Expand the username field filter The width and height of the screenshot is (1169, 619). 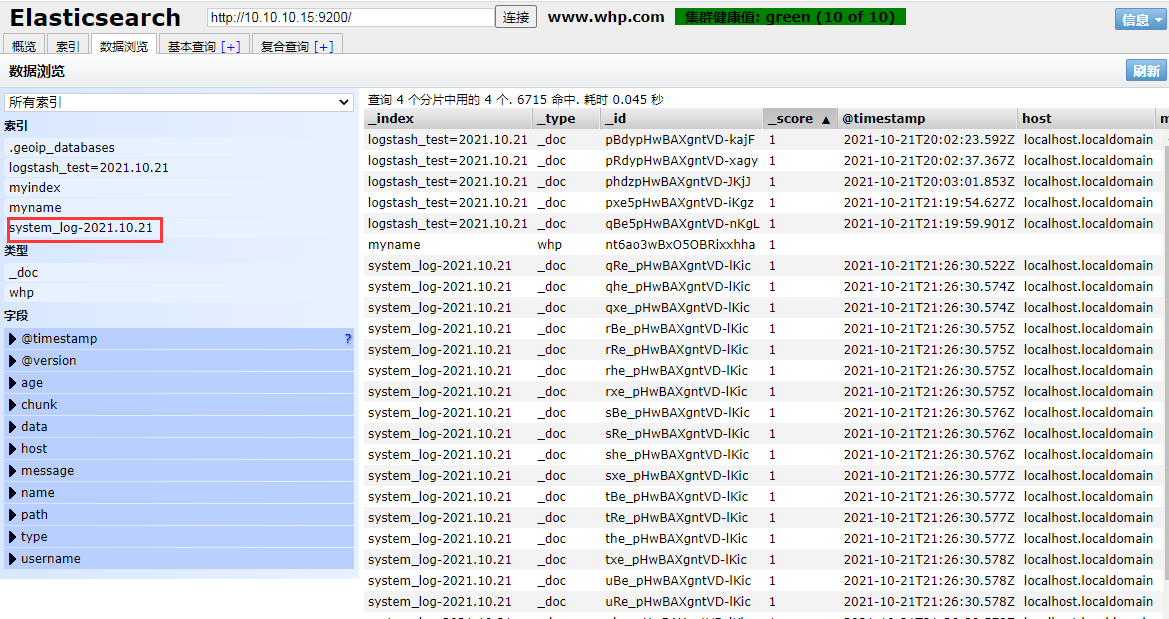pos(179,559)
